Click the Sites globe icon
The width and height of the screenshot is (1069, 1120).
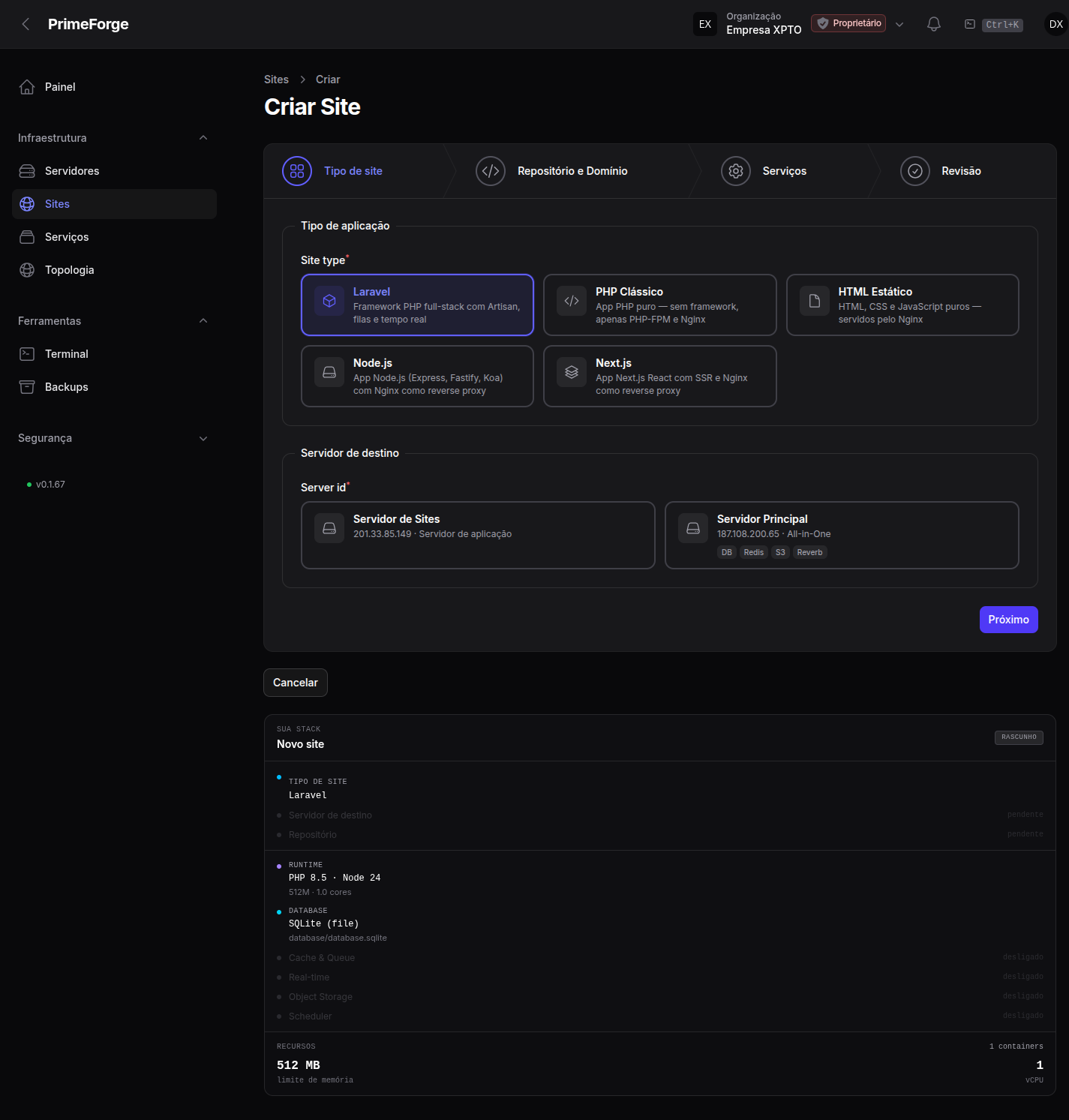tap(27, 204)
